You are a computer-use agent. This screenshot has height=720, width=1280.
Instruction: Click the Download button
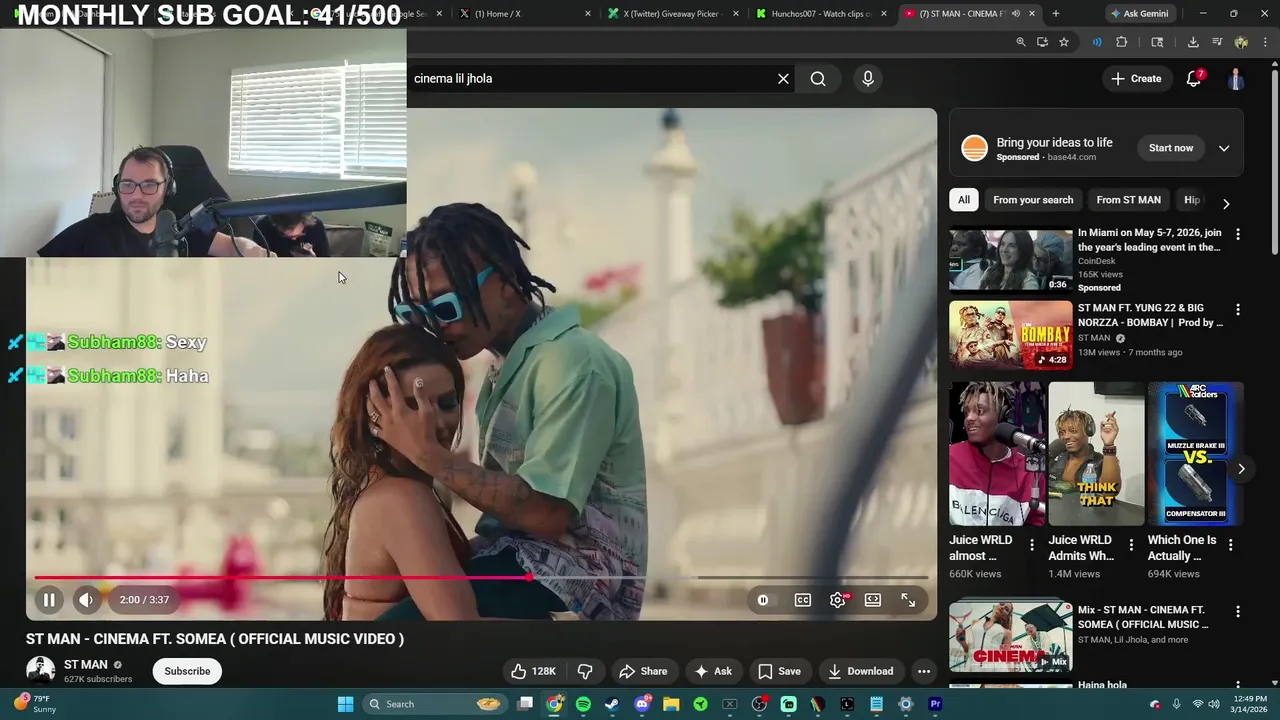861,671
